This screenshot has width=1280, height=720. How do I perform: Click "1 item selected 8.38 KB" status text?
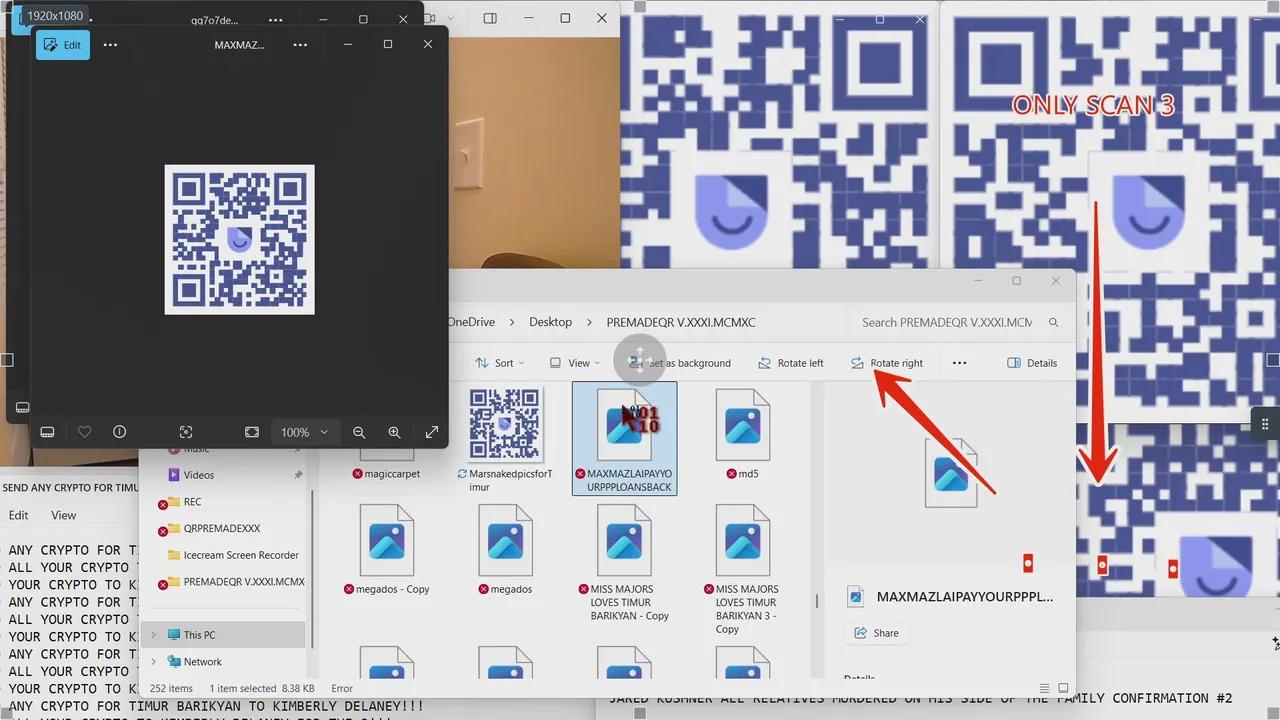(x=263, y=689)
